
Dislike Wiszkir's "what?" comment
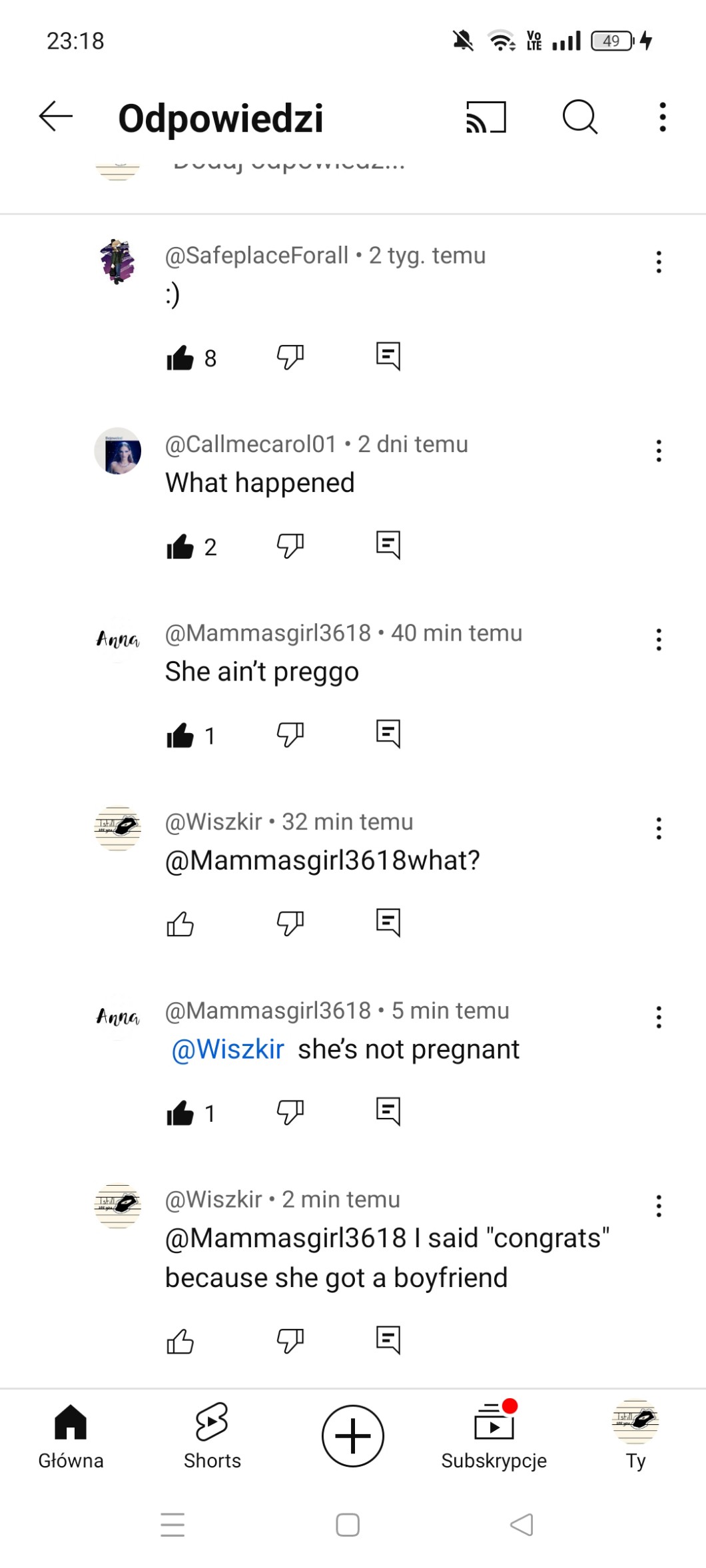[290, 923]
